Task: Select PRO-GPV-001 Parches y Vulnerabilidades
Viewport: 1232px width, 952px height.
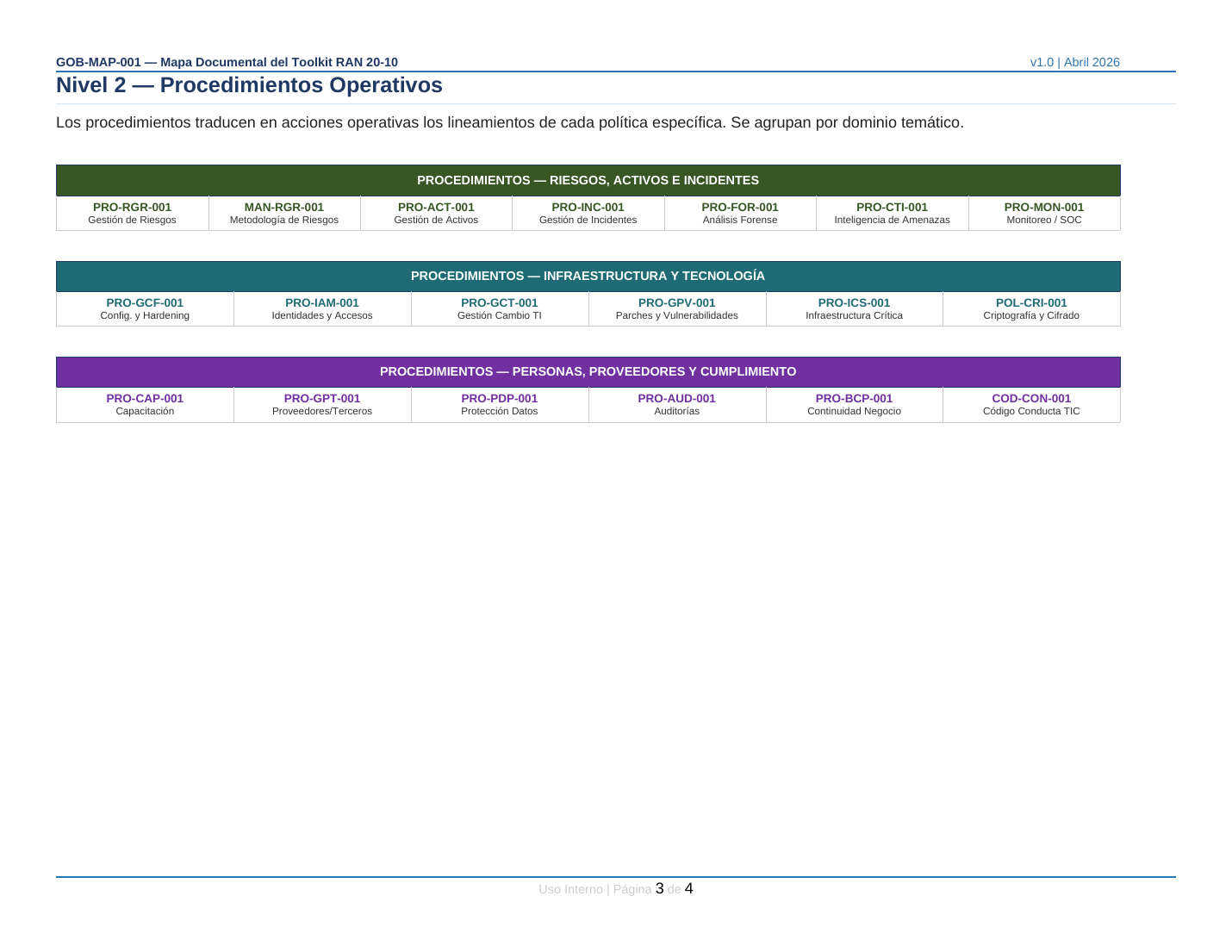Action: (677, 309)
